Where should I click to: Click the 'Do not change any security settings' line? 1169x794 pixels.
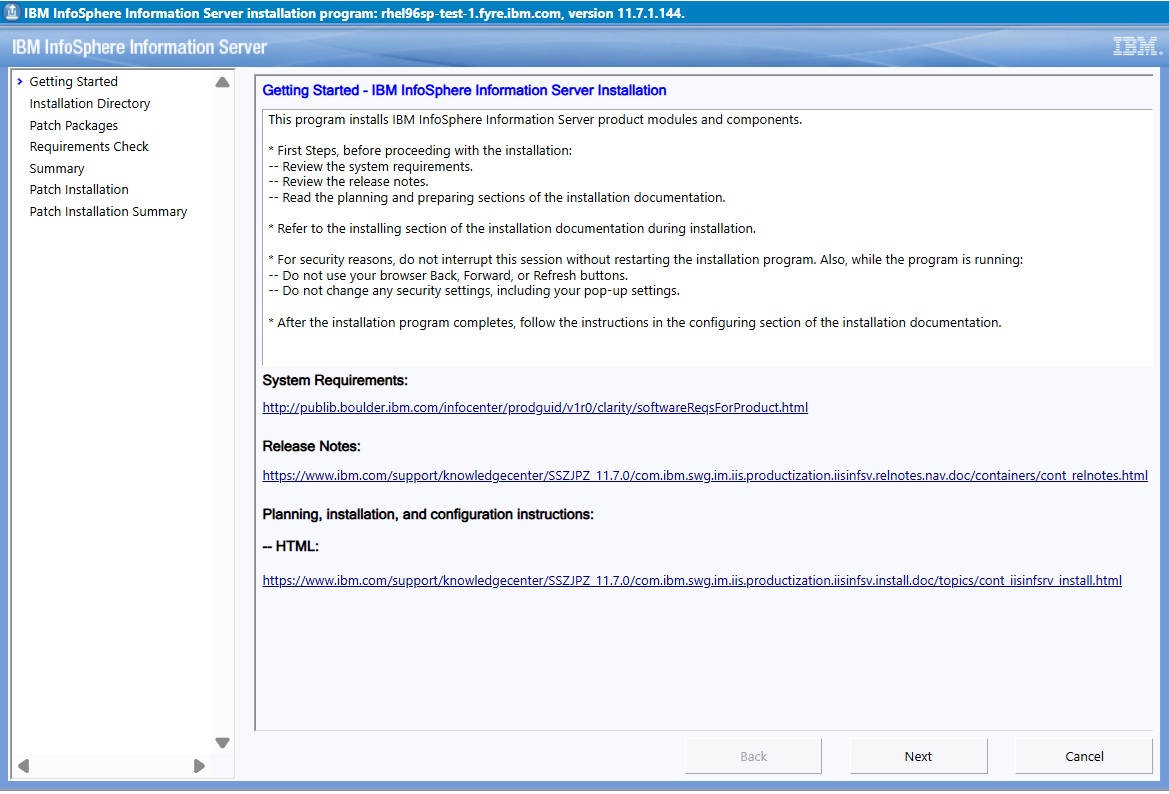473,291
